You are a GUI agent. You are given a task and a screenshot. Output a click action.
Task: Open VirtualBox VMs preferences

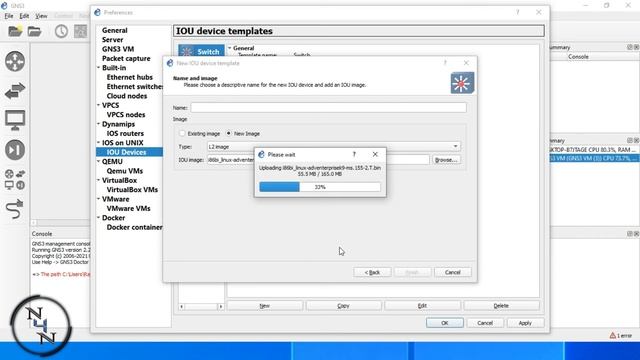(x=132, y=190)
